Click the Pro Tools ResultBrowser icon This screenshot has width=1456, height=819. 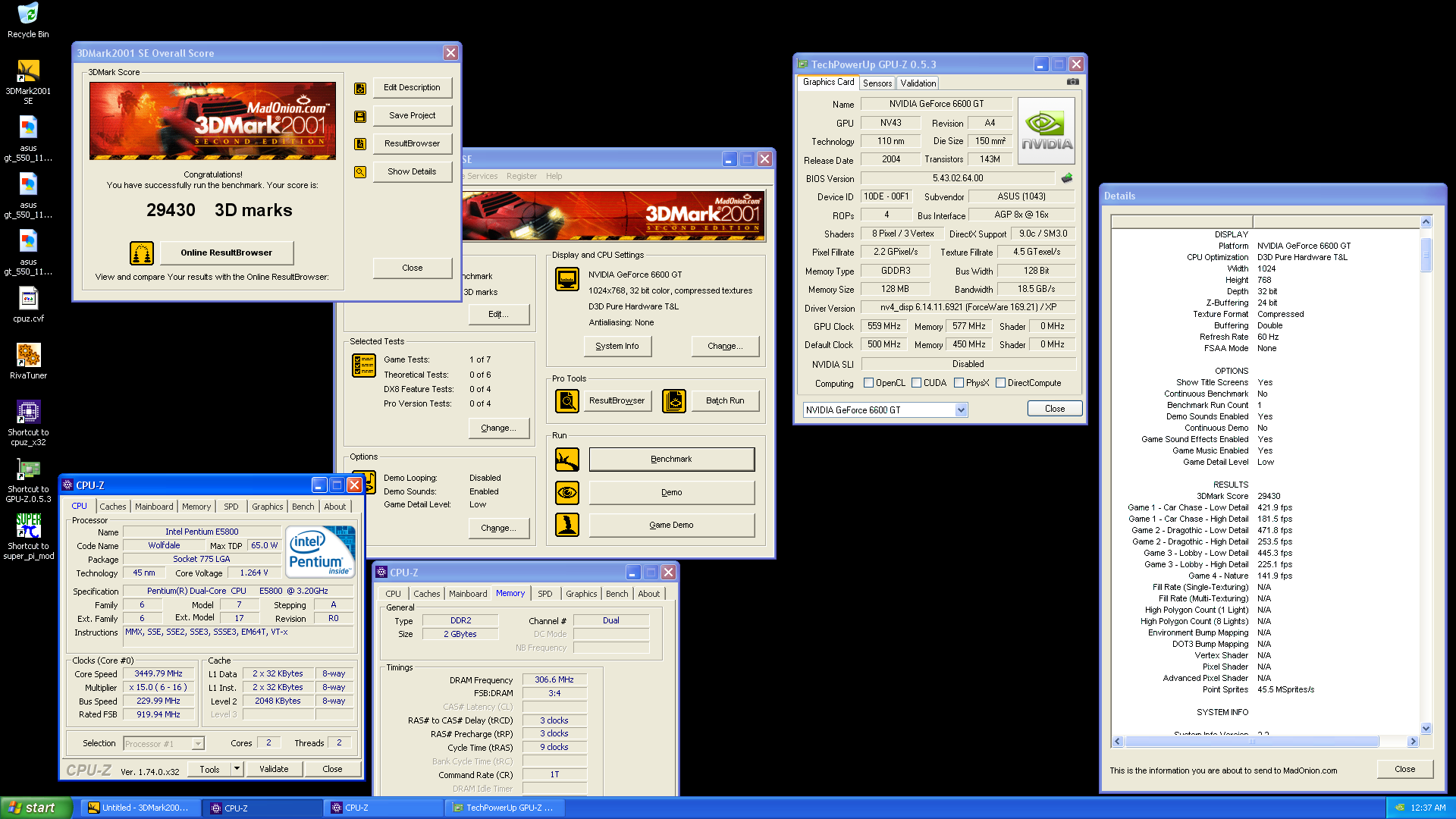point(567,400)
